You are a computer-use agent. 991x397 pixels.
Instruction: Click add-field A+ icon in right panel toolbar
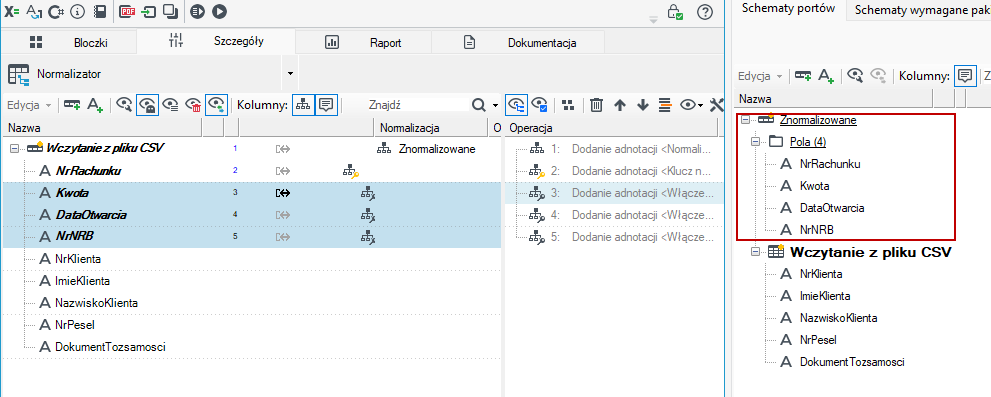(x=826, y=76)
